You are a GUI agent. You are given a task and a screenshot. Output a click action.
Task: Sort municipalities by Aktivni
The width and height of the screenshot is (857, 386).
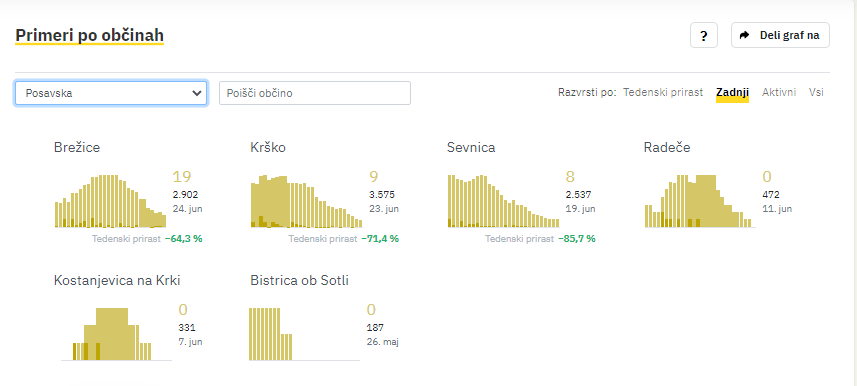click(x=779, y=92)
